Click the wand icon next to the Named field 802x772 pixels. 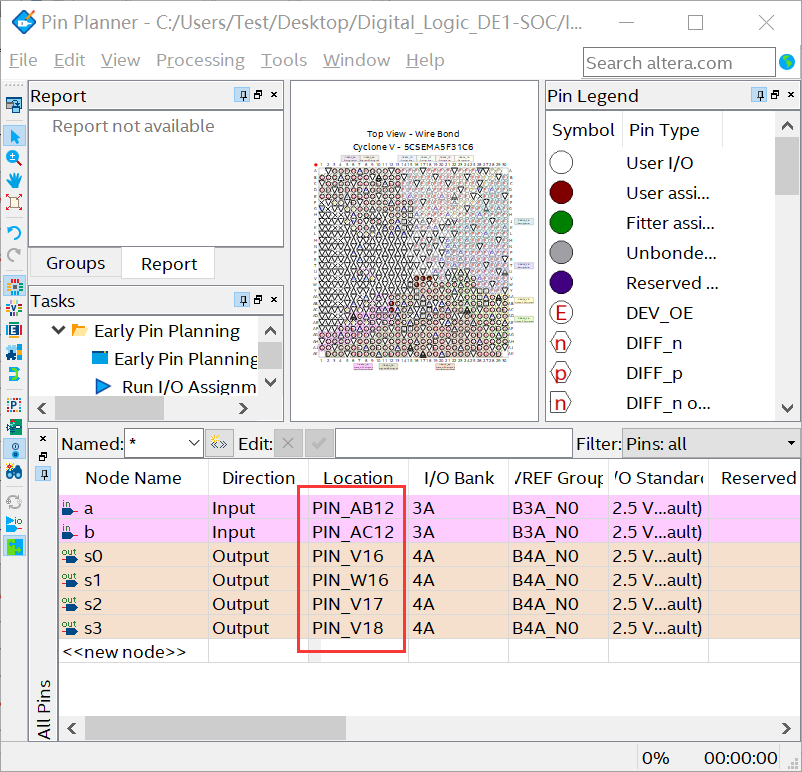tap(219, 443)
